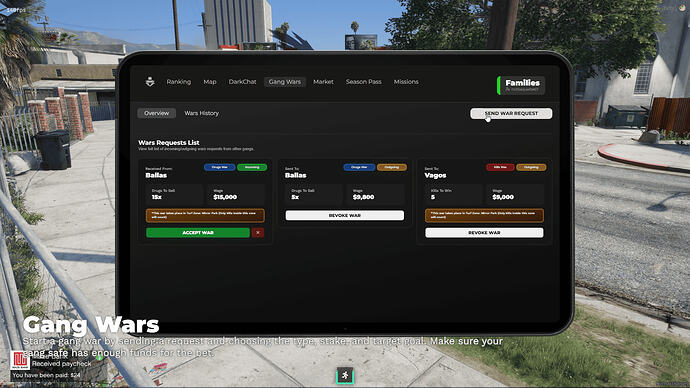Click the Maze Bank notification icon

[x=20, y=360]
